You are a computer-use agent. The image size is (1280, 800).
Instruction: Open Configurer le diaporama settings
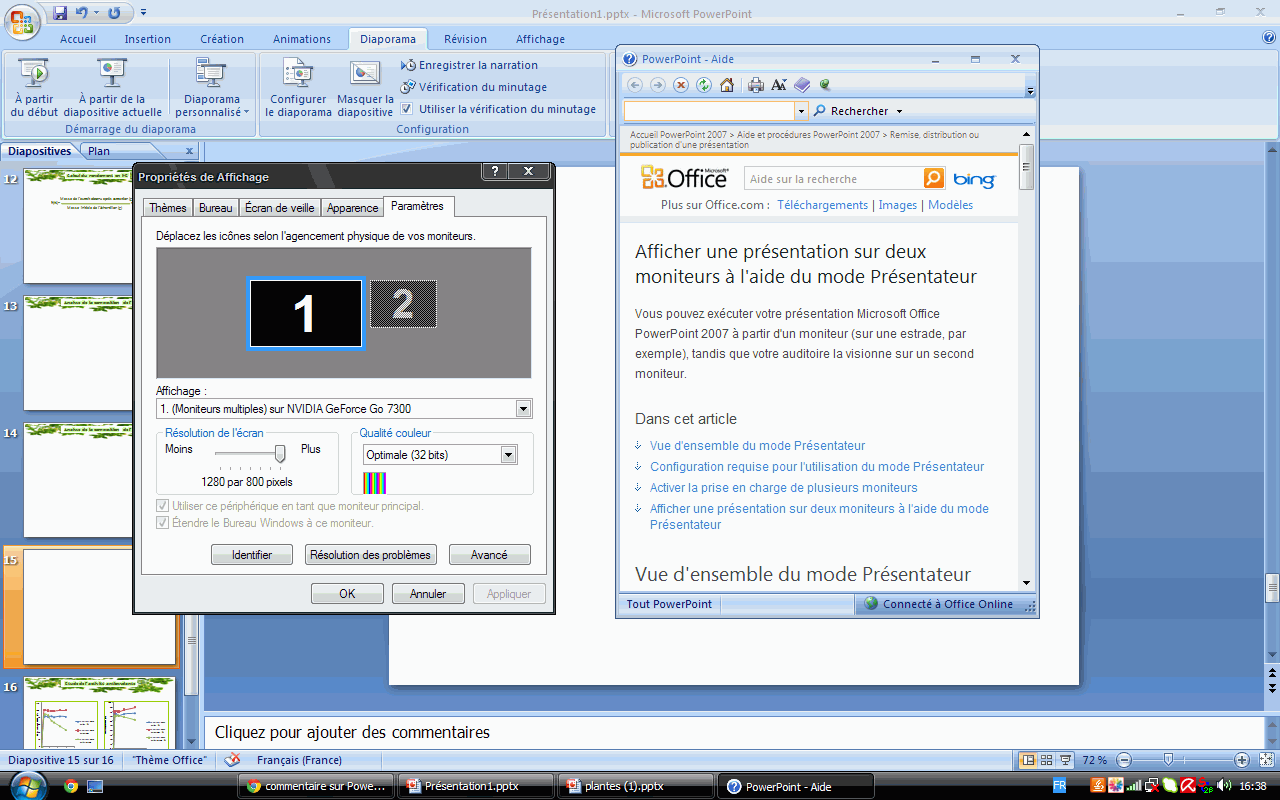click(298, 88)
